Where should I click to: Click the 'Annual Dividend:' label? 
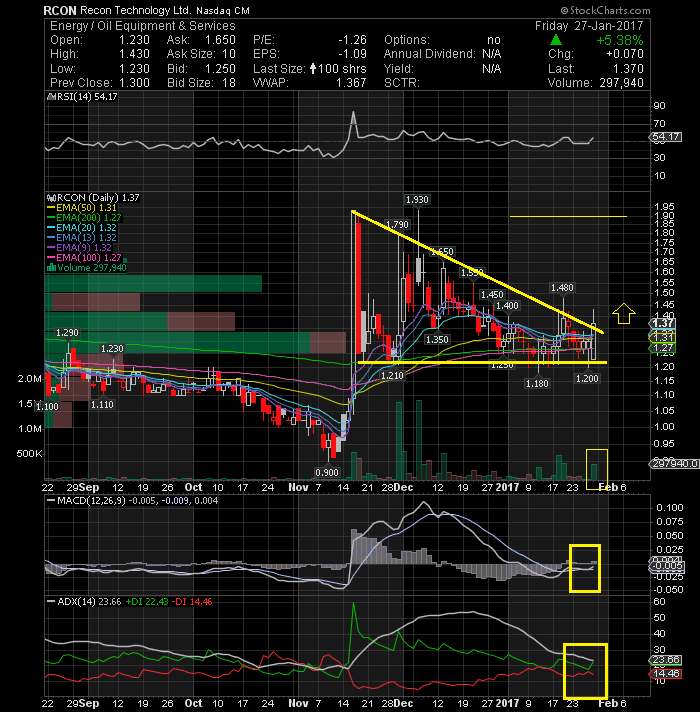click(429, 54)
